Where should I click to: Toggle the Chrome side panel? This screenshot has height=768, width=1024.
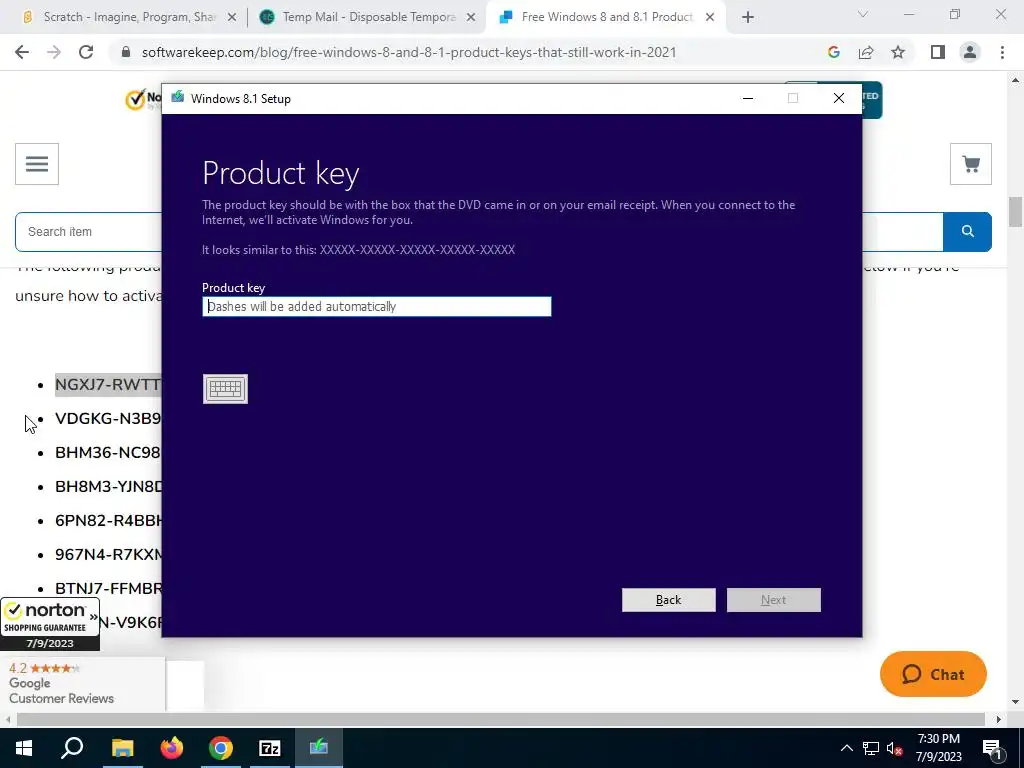click(938, 52)
